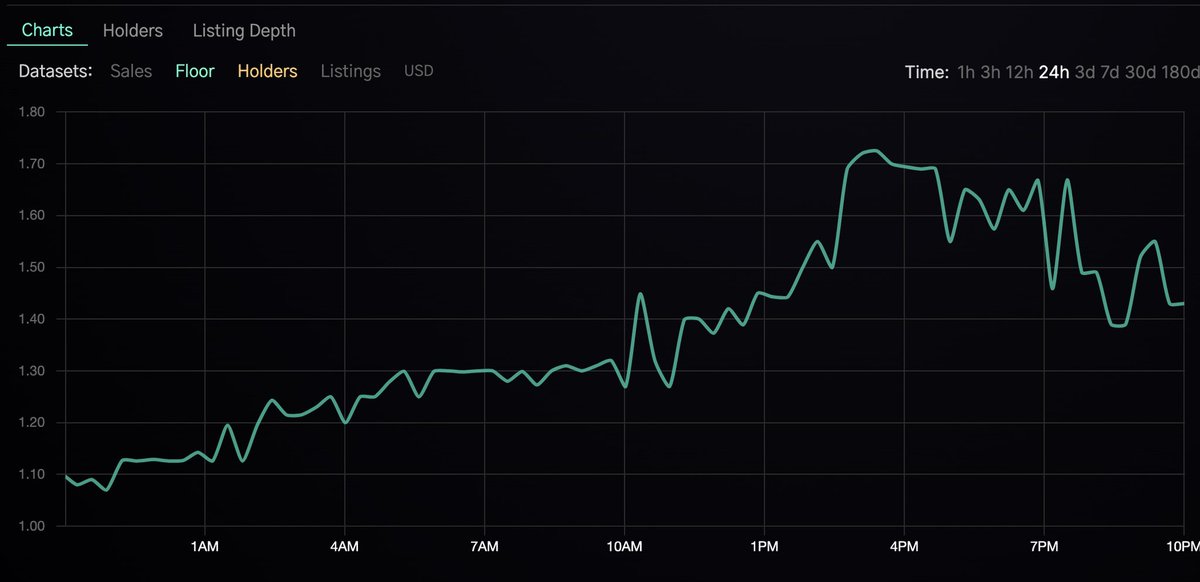Click the 1PM x-axis label
Viewport: 1200px width, 582px height.
(x=764, y=547)
